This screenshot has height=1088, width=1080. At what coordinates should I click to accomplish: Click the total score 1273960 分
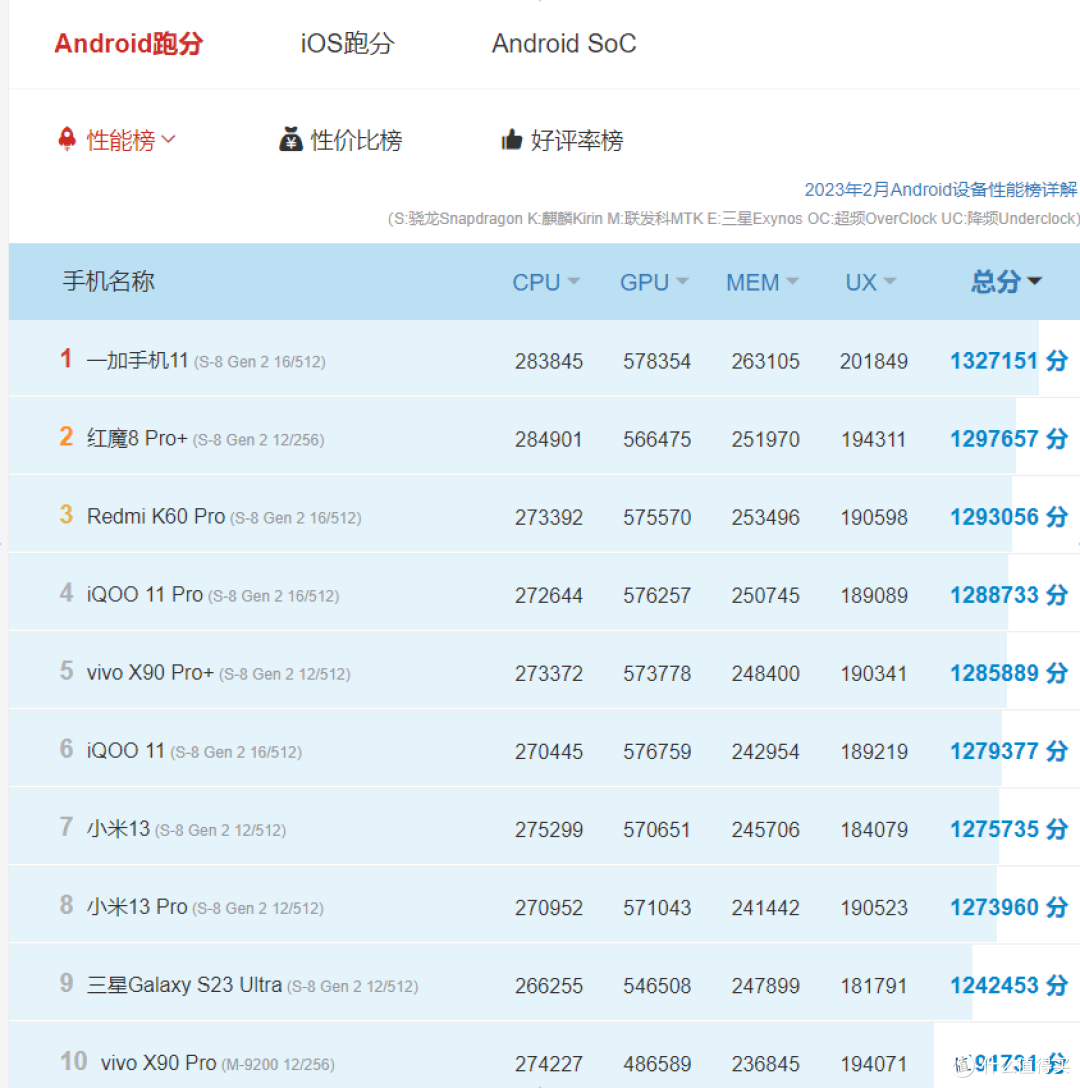[1009, 907]
